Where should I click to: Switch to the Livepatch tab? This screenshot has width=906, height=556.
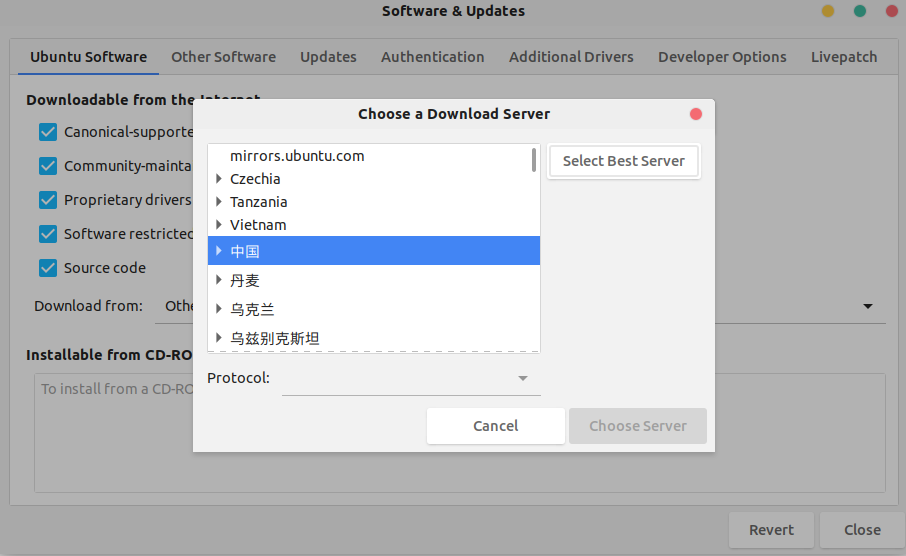point(844,57)
